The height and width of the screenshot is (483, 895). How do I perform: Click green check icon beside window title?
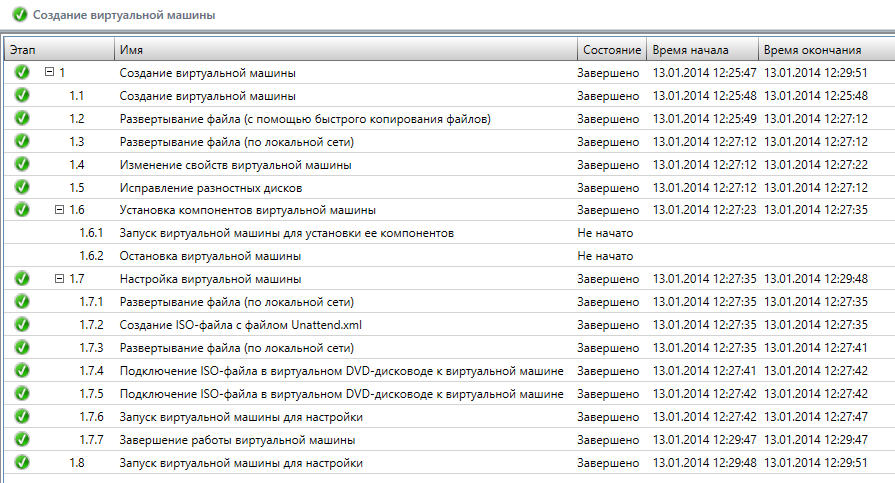point(20,16)
